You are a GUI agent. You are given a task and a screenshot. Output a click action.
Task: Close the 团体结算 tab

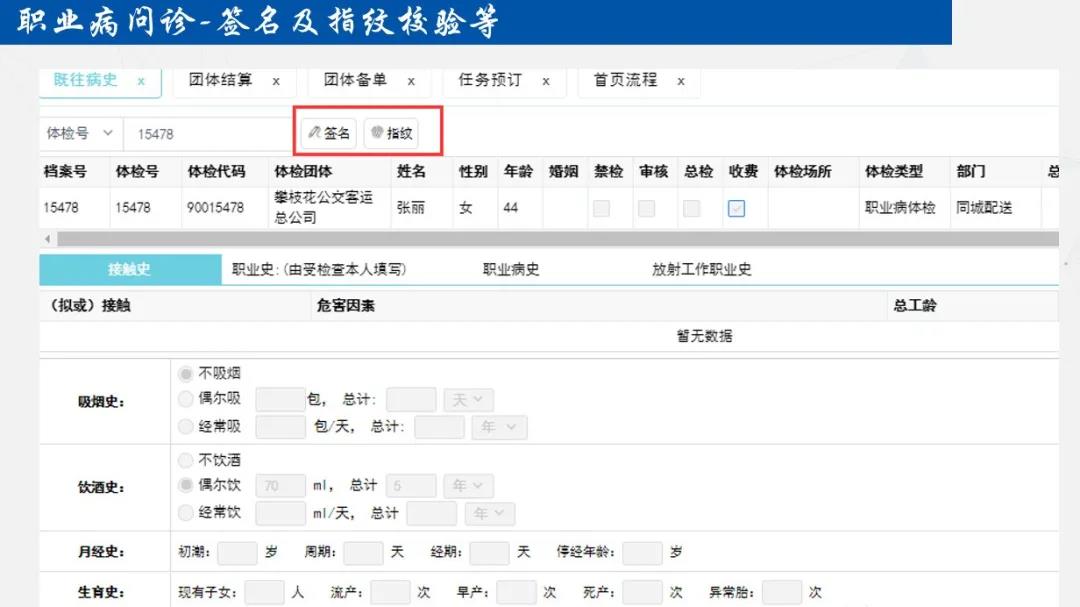(x=276, y=81)
